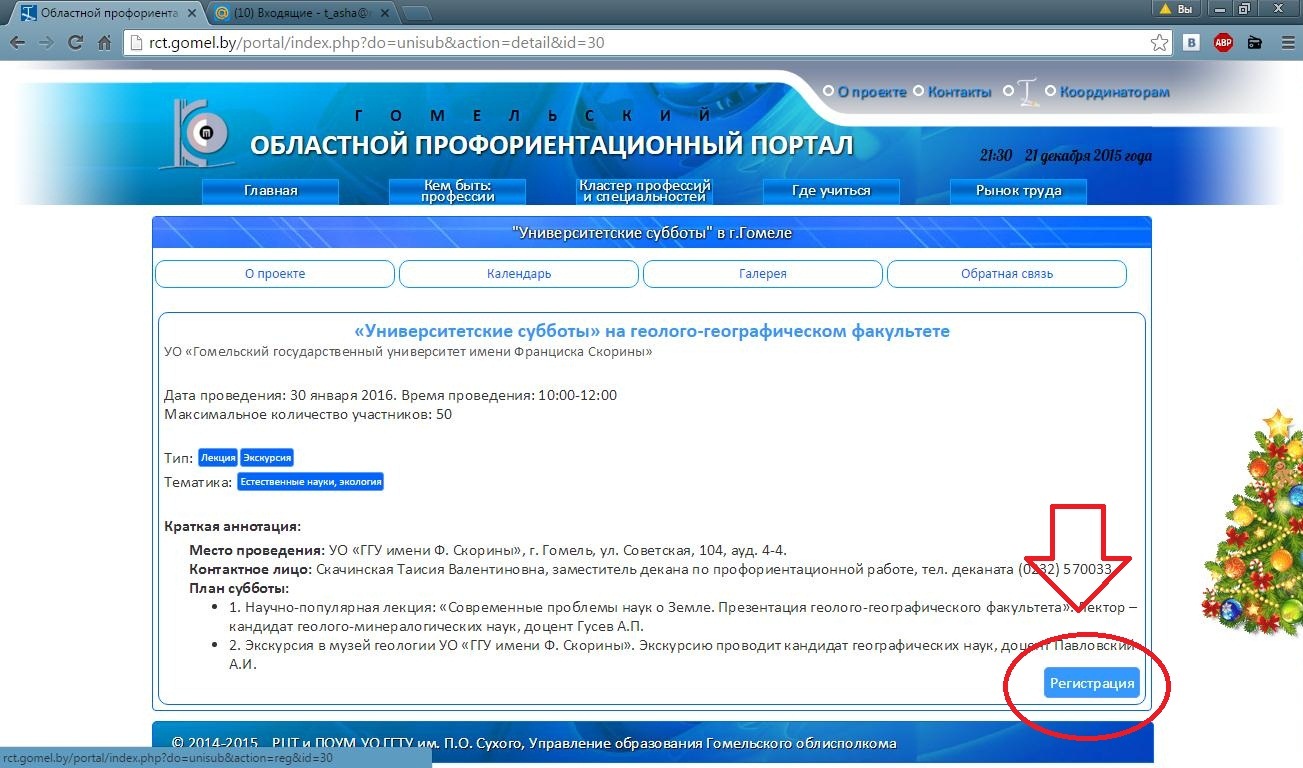Open the 'Обратная связь' section button
This screenshot has width=1303, height=768.
pyautogui.click(x=1007, y=273)
